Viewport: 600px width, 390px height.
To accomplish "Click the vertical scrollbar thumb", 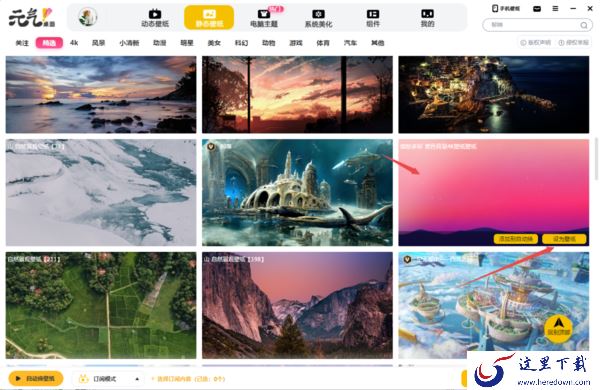I will (x=596, y=159).
